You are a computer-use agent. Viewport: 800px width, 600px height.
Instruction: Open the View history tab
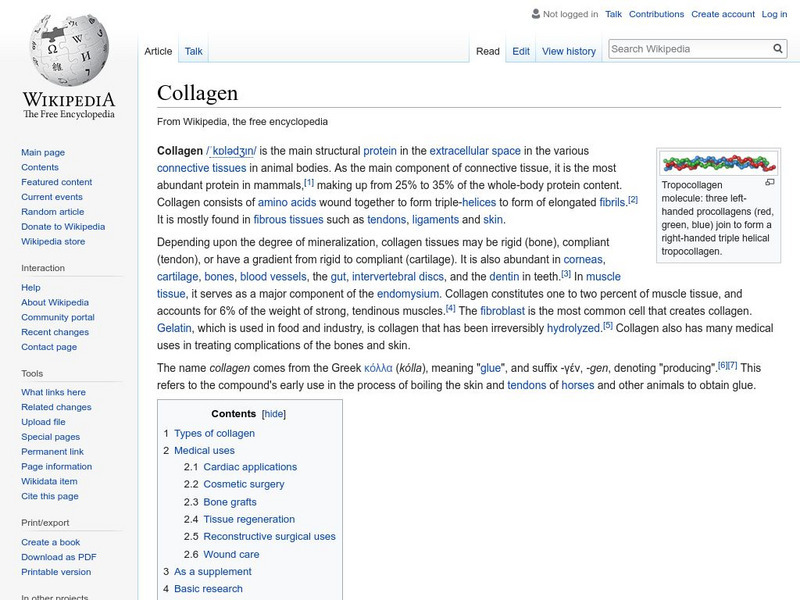(569, 50)
